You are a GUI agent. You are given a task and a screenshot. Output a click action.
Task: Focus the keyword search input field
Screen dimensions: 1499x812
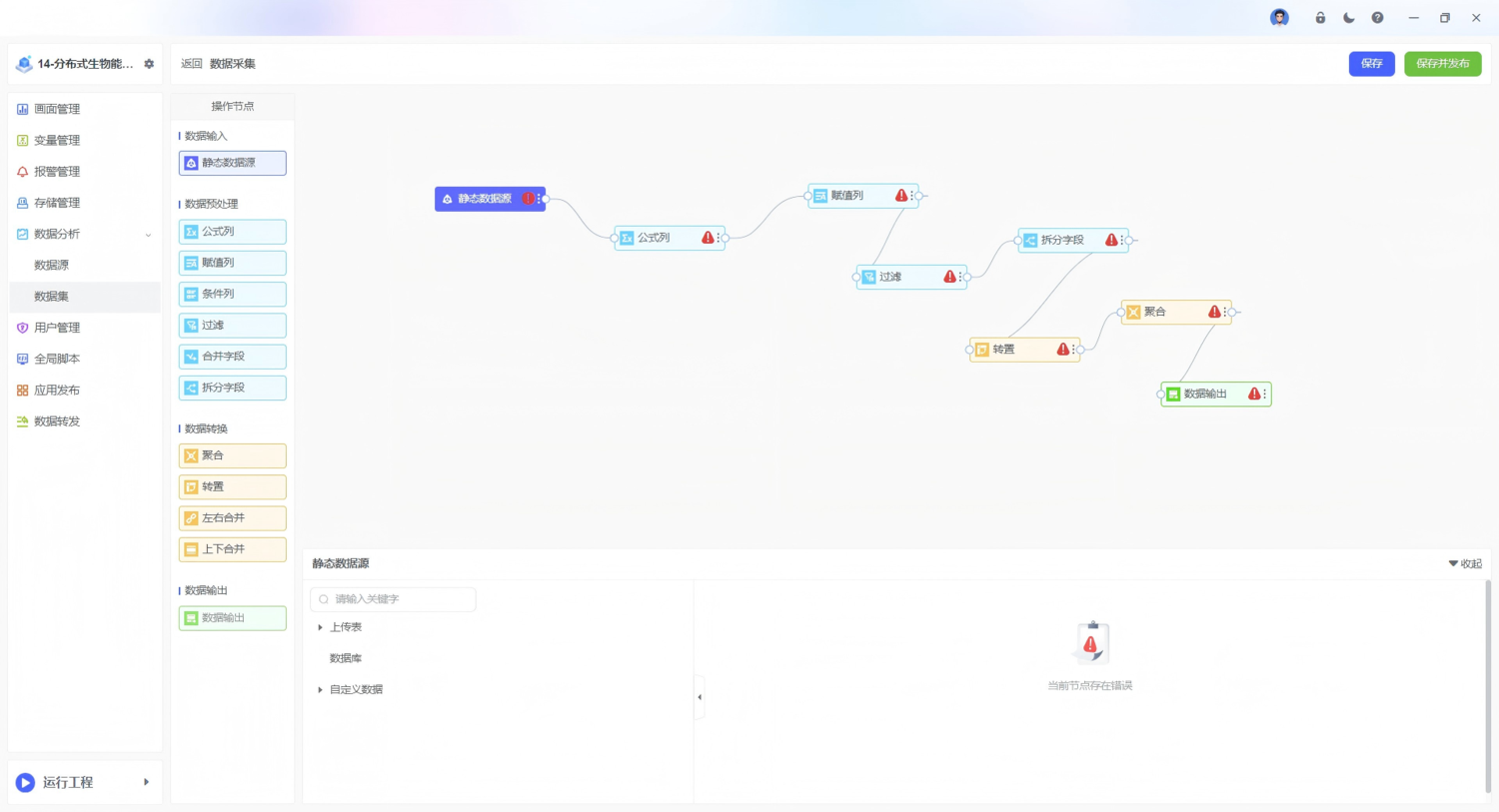click(393, 599)
